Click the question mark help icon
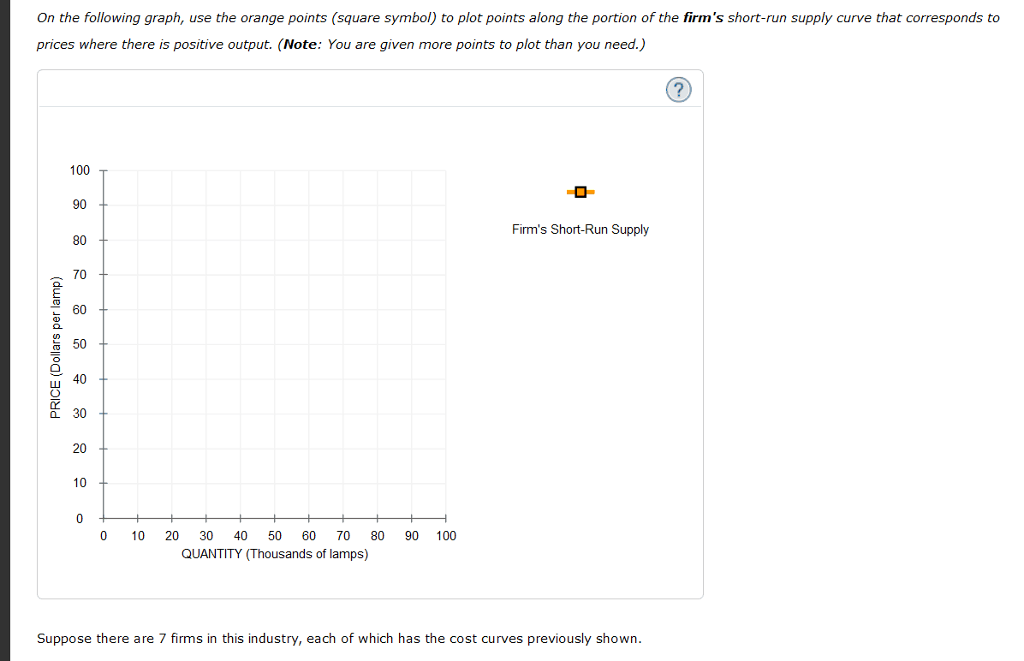The image size is (1024, 661). pyautogui.click(x=679, y=89)
